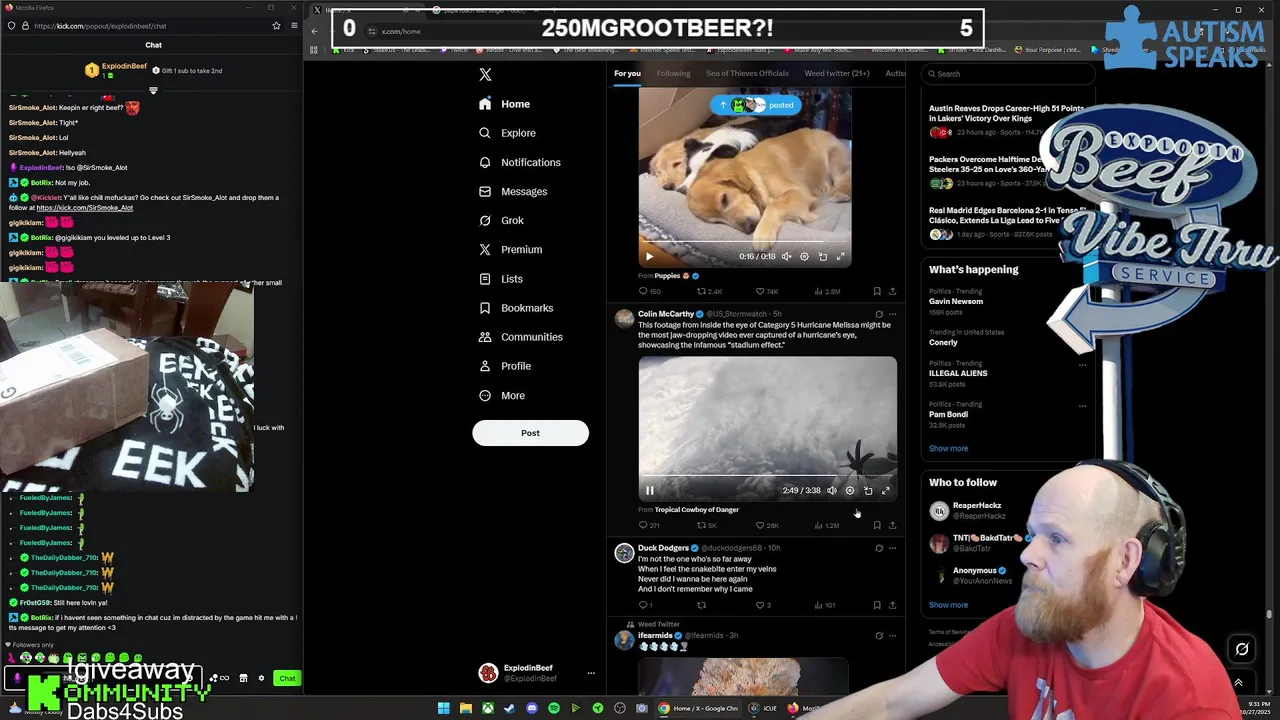Click the X logo in sidebar
This screenshot has height=720, width=1280.
tap(485, 75)
